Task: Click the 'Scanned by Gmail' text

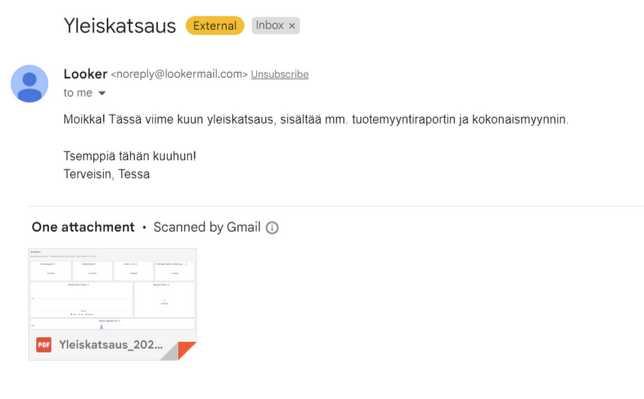Action: [x=207, y=227]
